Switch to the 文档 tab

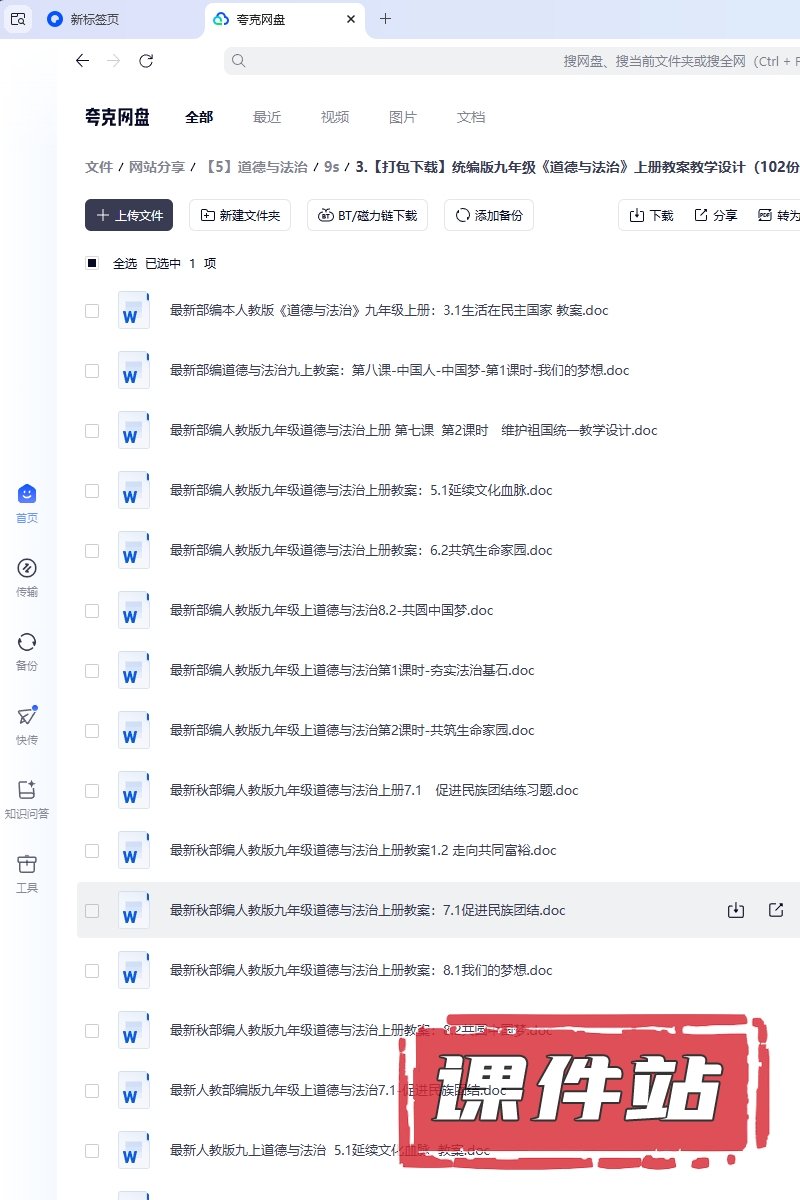(471, 117)
